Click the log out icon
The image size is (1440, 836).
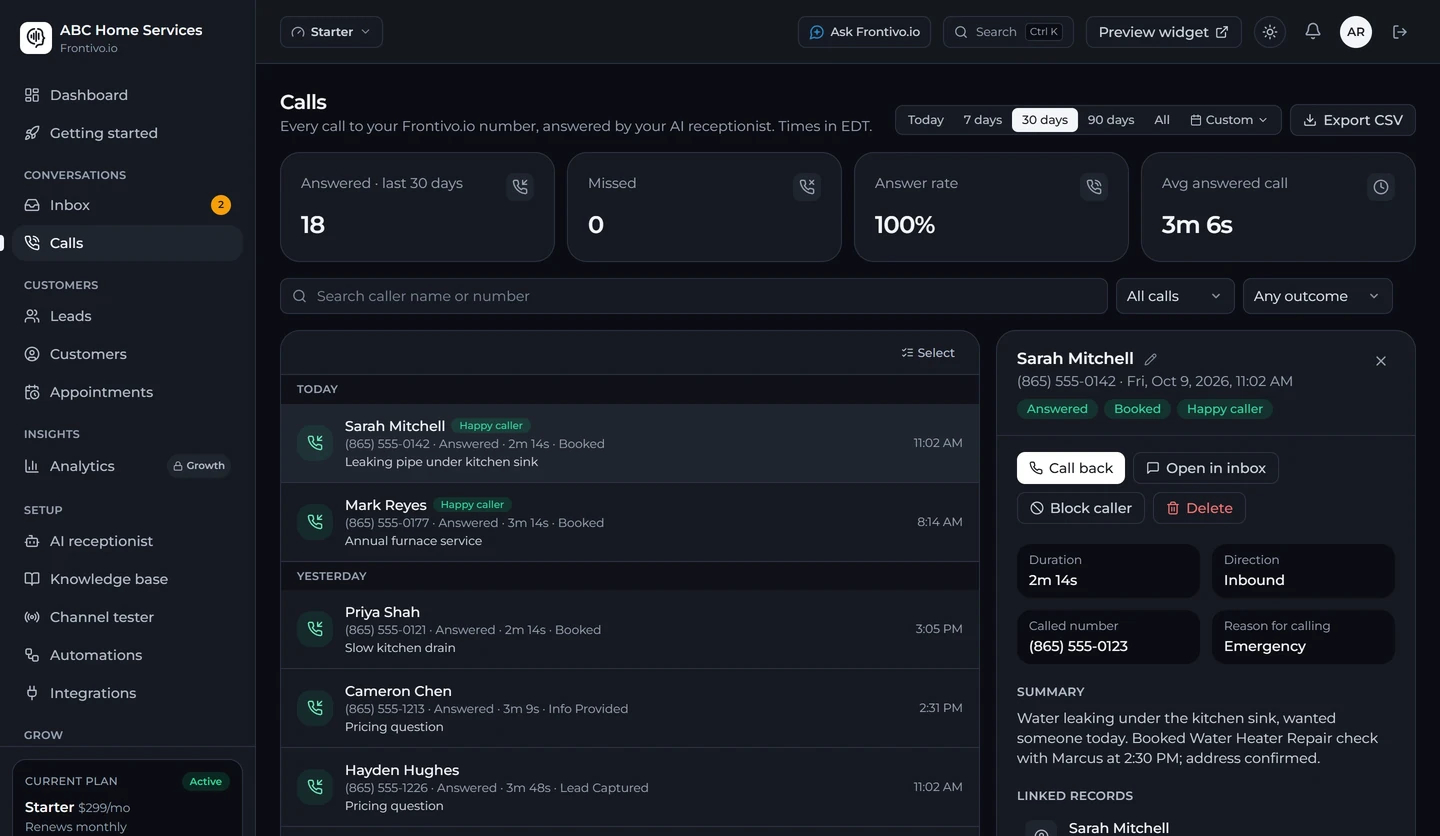pos(1400,32)
